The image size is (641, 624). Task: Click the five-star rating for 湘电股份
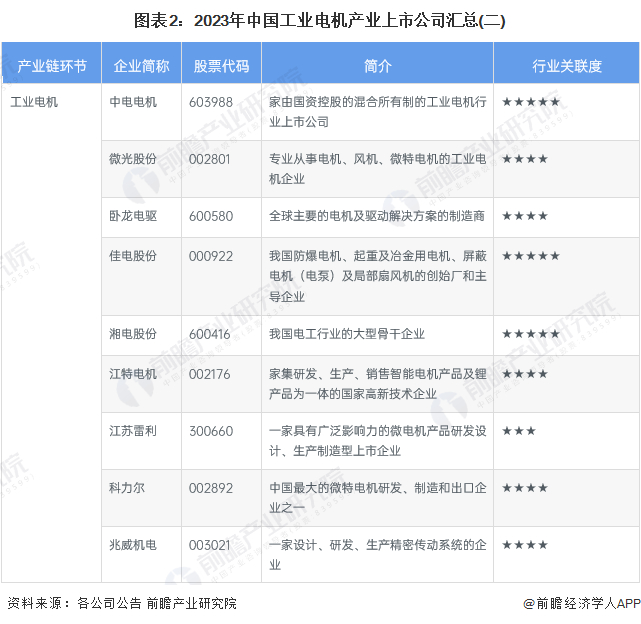(x=531, y=334)
